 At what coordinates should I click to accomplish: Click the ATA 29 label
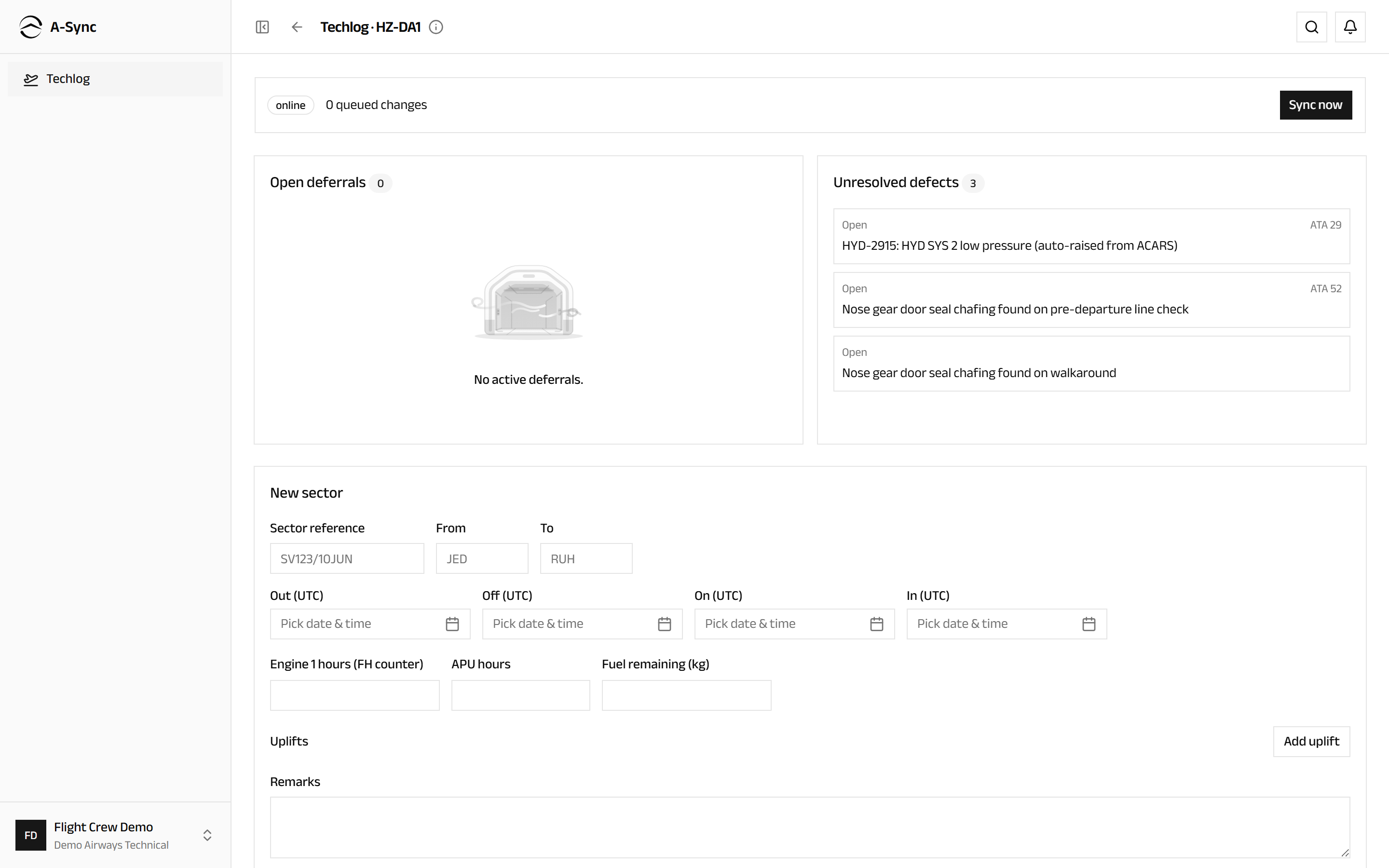pyautogui.click(x=1325, y=225)
